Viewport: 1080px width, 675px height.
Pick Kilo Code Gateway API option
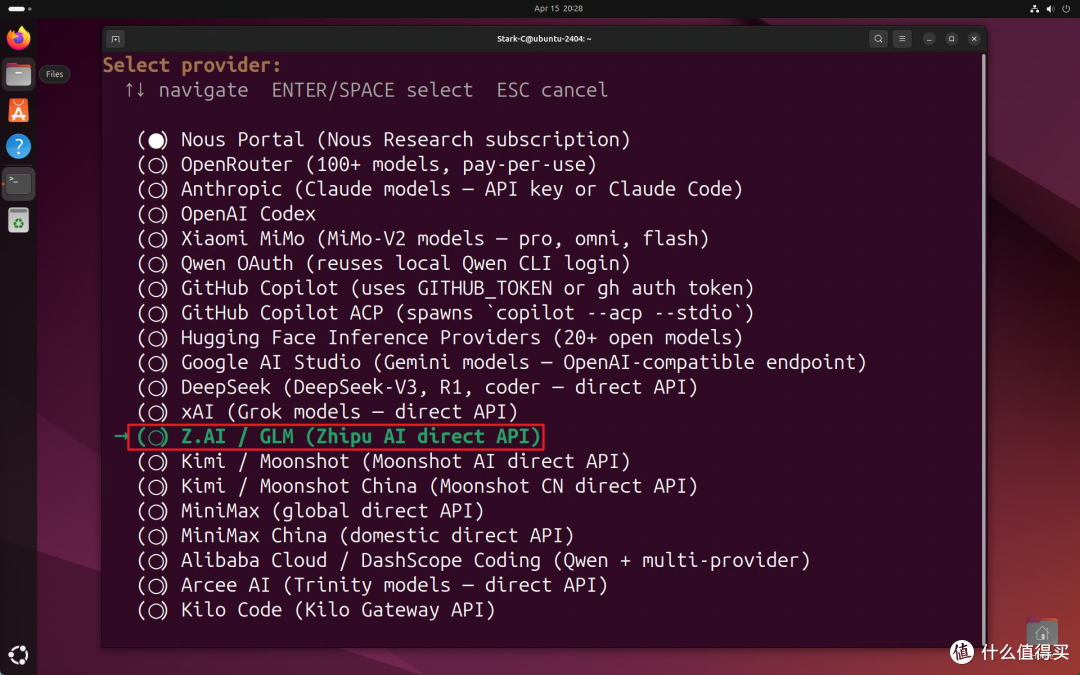pyautogui.click(x=316, y=610)
